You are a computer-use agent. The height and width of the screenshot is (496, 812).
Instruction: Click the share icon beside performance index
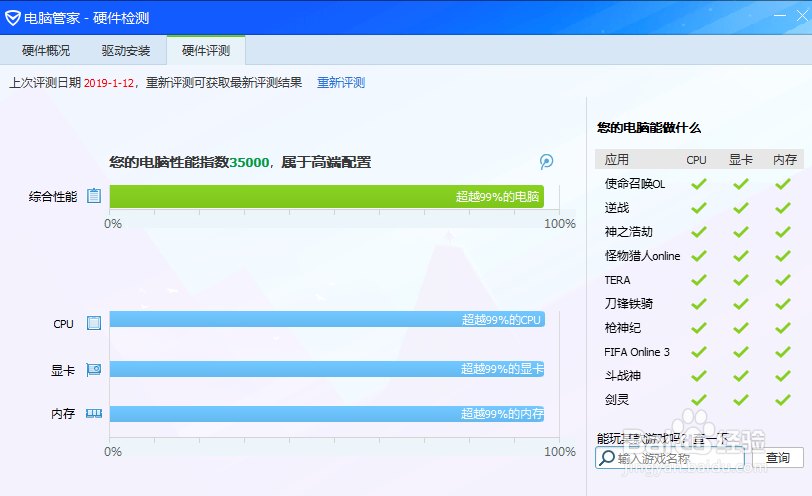coord(546,162)
